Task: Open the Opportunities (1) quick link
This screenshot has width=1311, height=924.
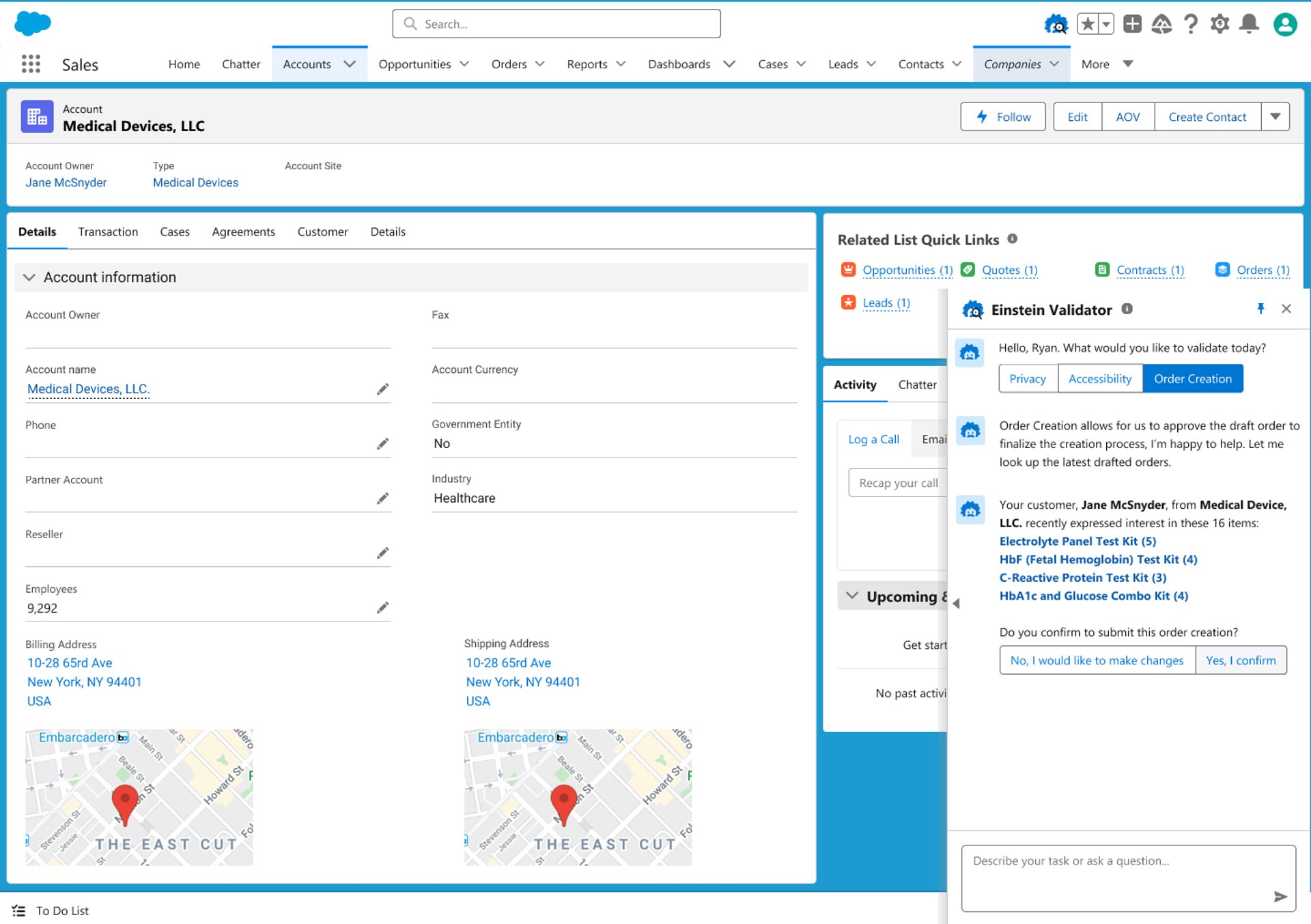Action: point(907,270)
